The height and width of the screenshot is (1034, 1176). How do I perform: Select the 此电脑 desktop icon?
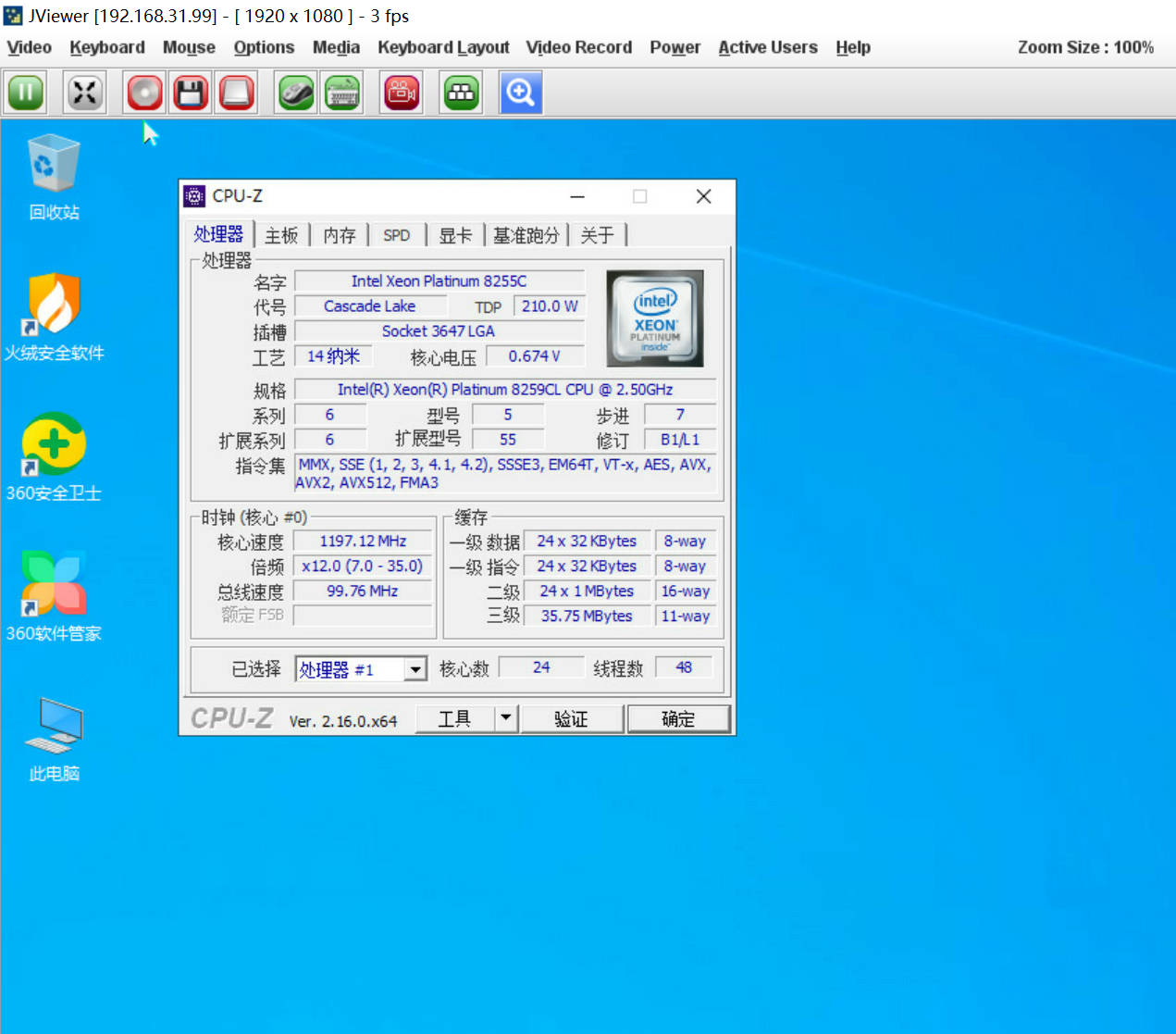pos(54,740)
